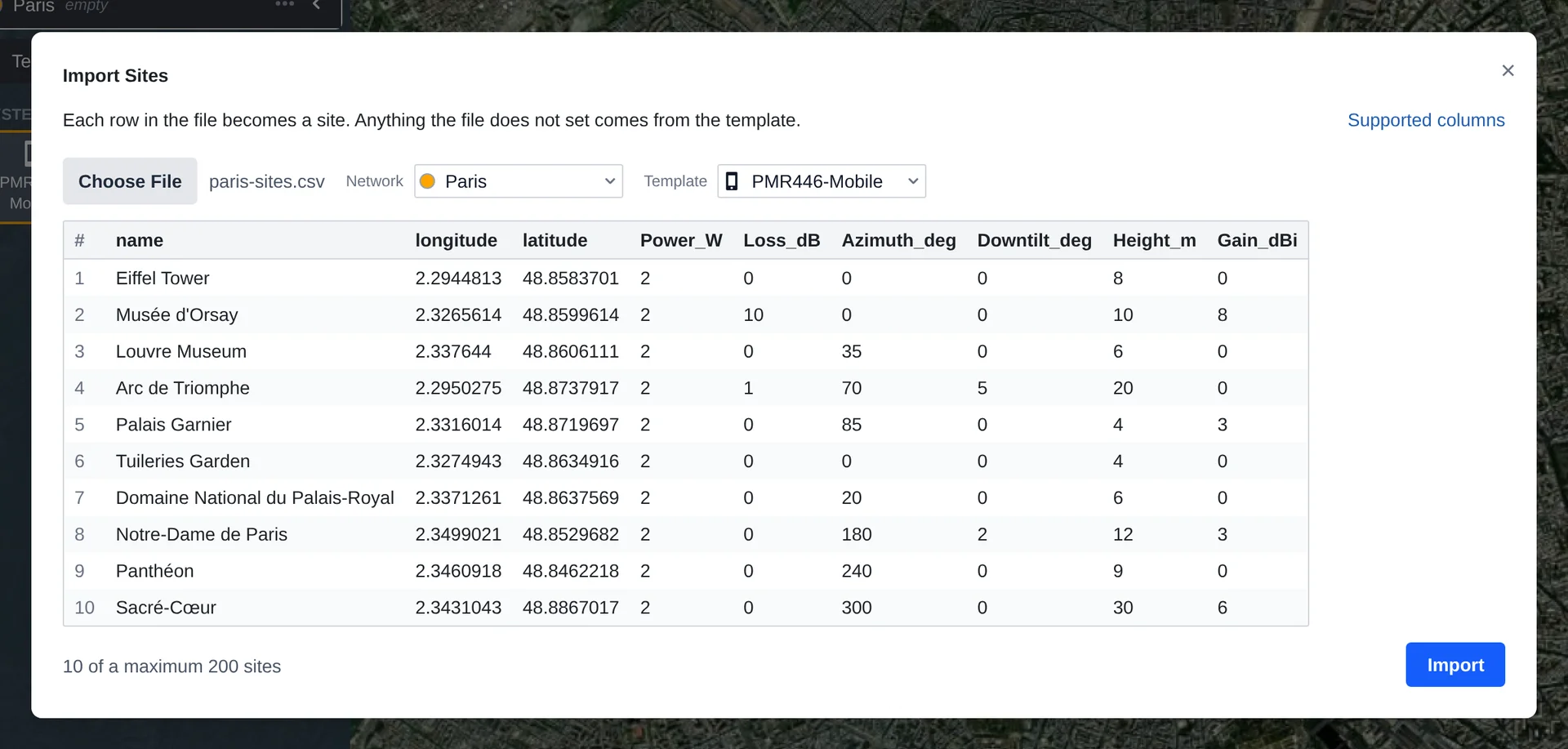
Task: Click Gain value 6 for Sacré-Cœur
Action: [x=1223, y=608]
